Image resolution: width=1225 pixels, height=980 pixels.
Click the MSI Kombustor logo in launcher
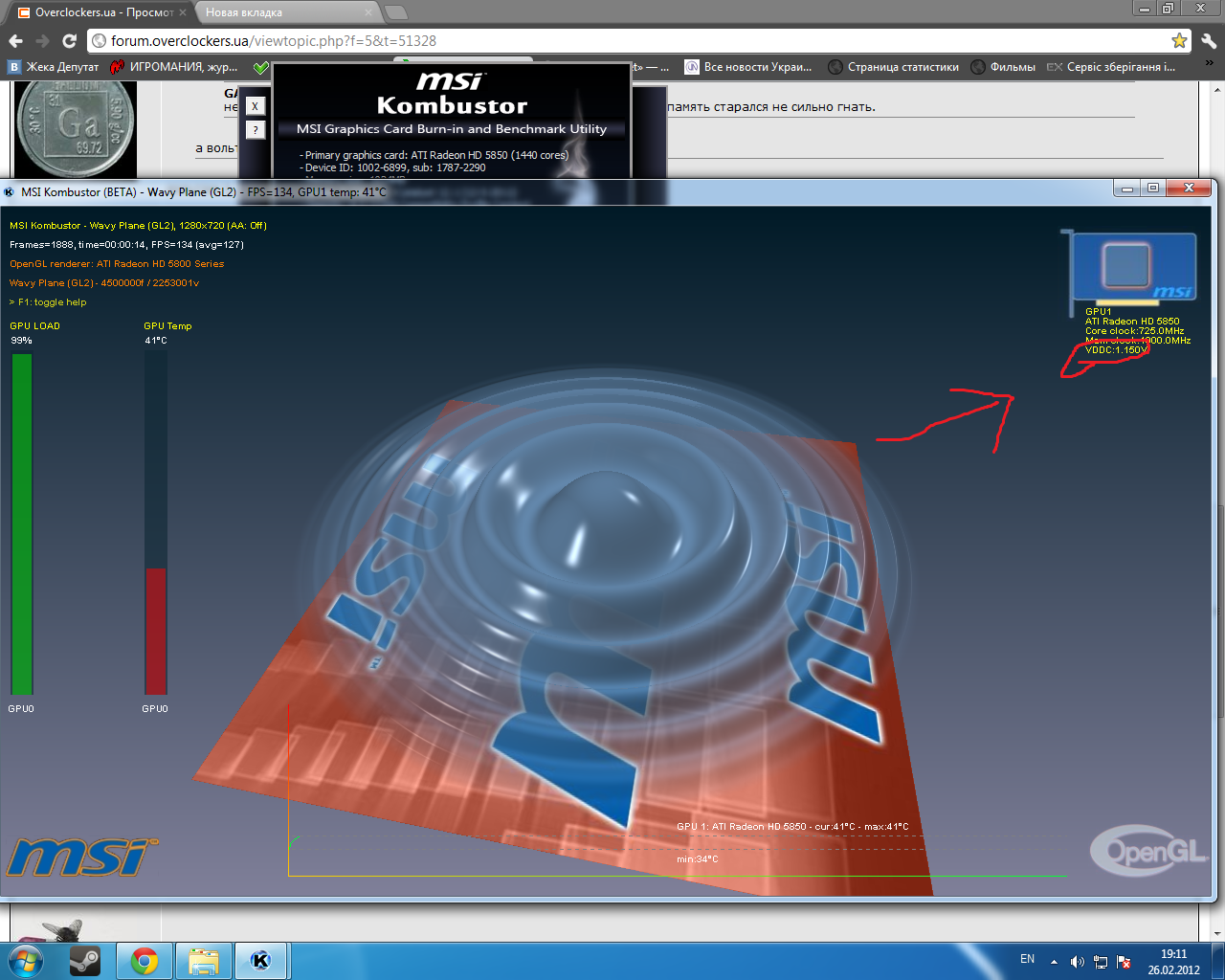pos(452,94)
